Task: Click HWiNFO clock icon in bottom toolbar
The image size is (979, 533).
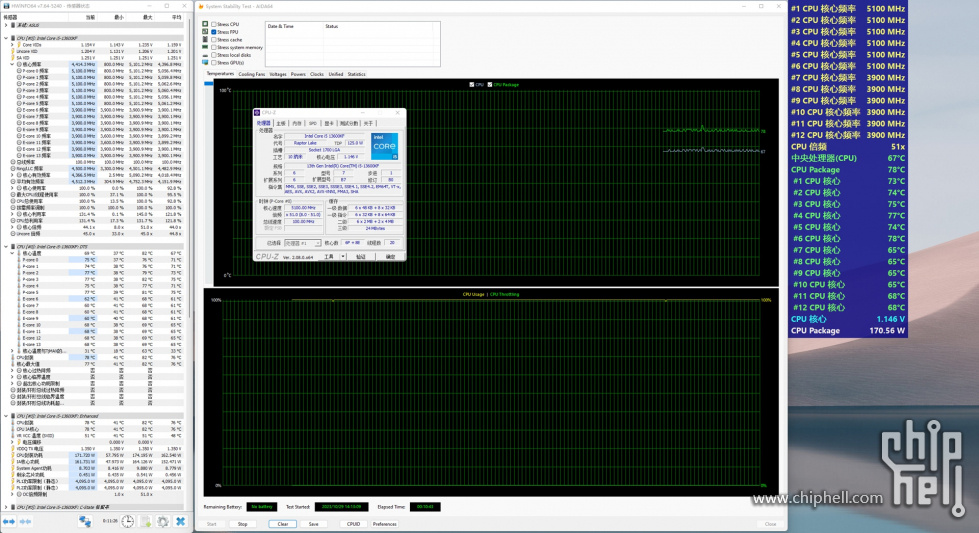Action: 127,521
